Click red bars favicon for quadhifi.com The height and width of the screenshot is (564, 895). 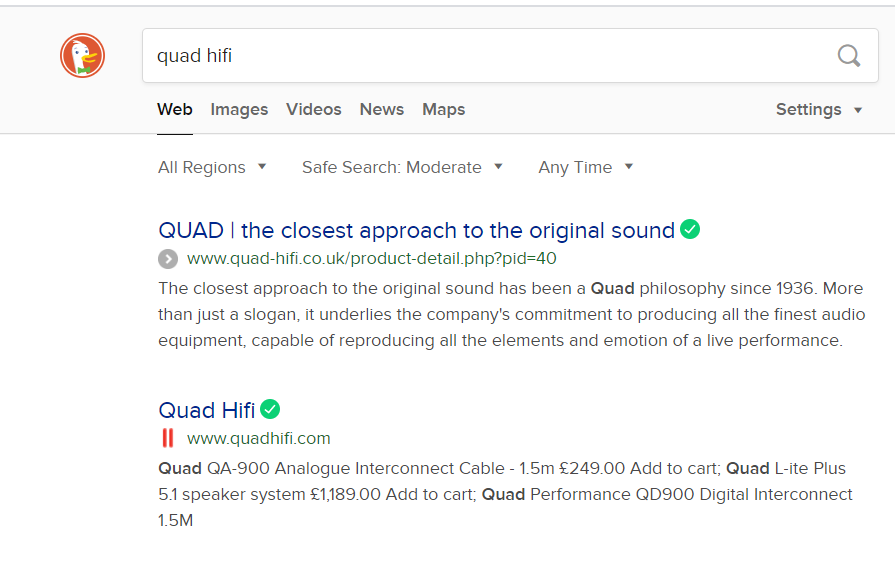(x=168, y=438)
